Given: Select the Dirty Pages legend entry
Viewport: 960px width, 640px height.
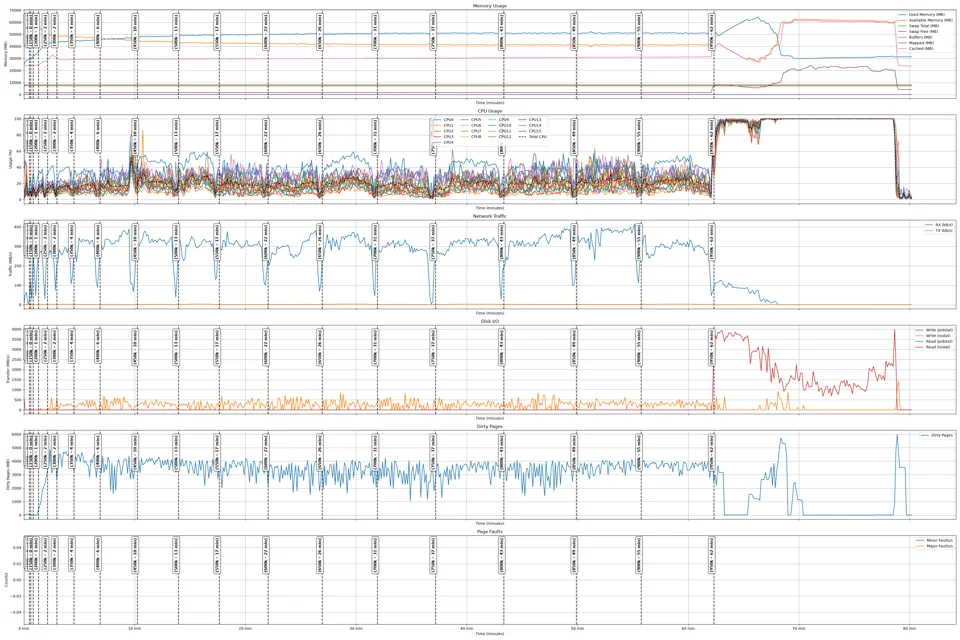Looking at the screenshot, I should 937,435.
